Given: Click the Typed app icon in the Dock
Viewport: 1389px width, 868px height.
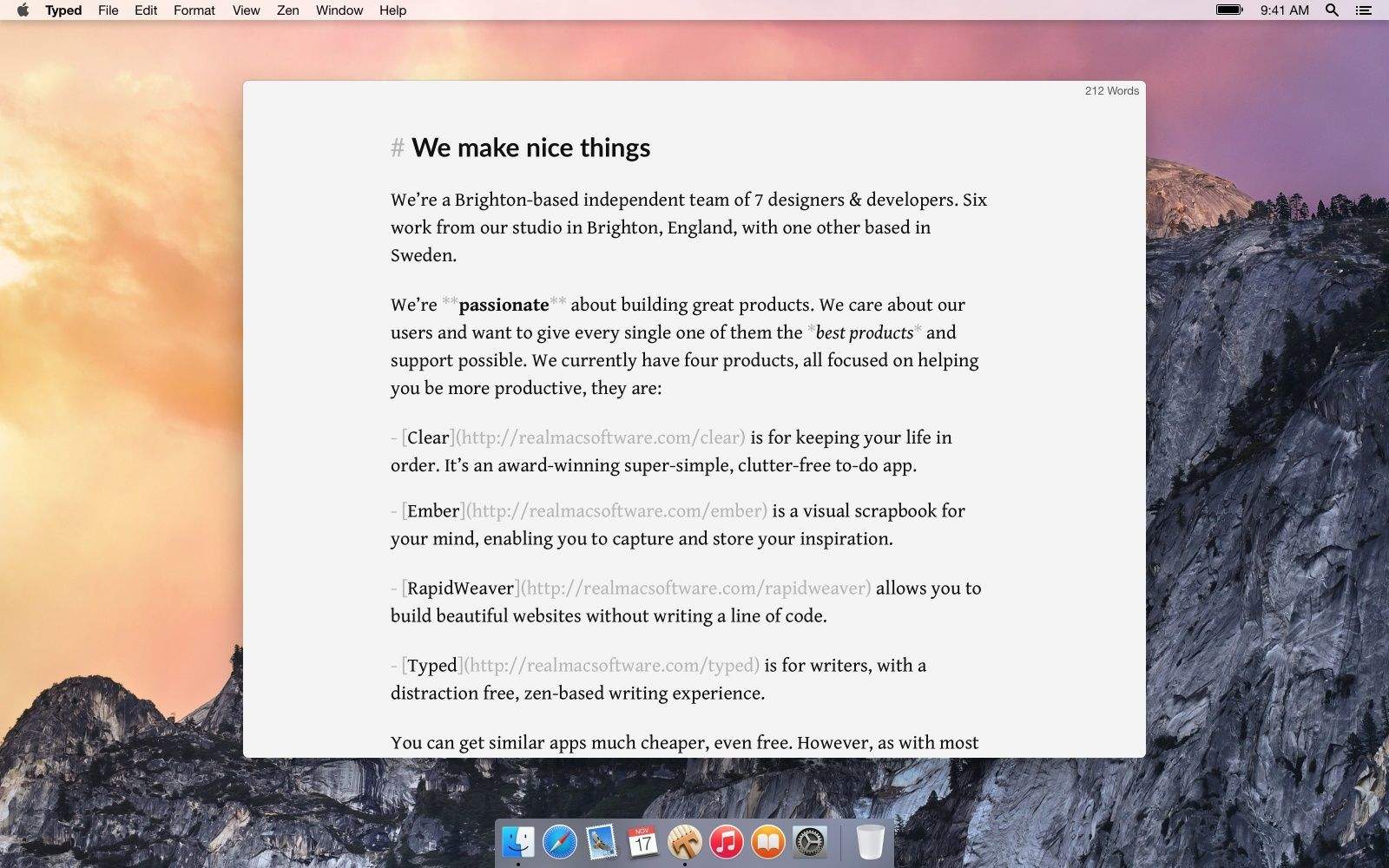Looking at the screenshot, I should tap(685, 841).
